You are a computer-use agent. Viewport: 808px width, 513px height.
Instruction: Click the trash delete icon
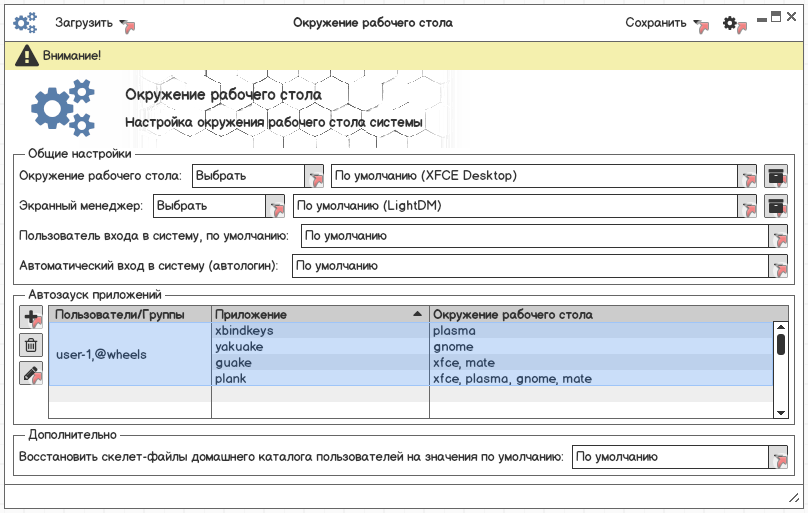31,346
